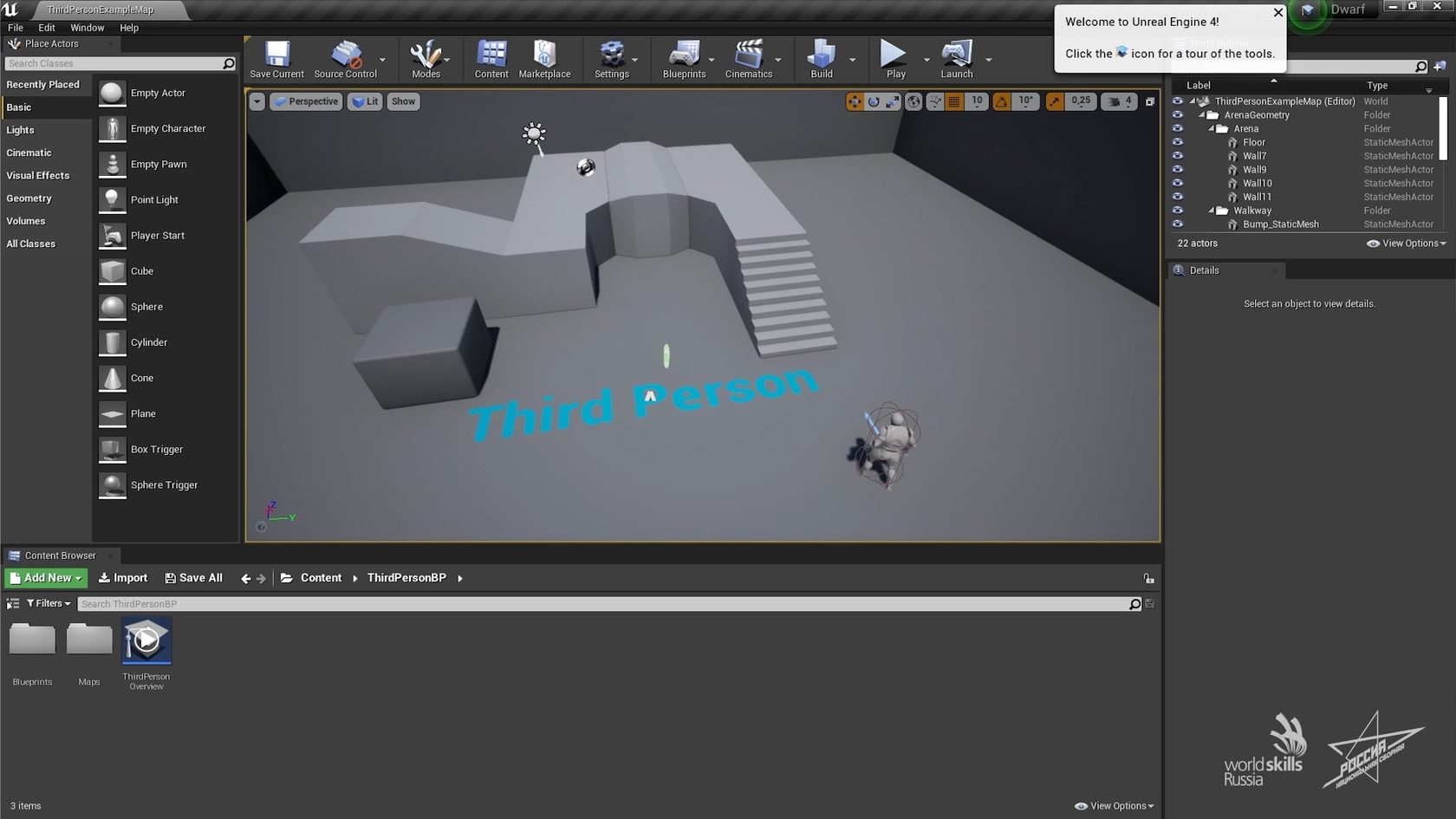Open the File menu
This screenshot has height=819, width=1456.
(x=16, y=28)
